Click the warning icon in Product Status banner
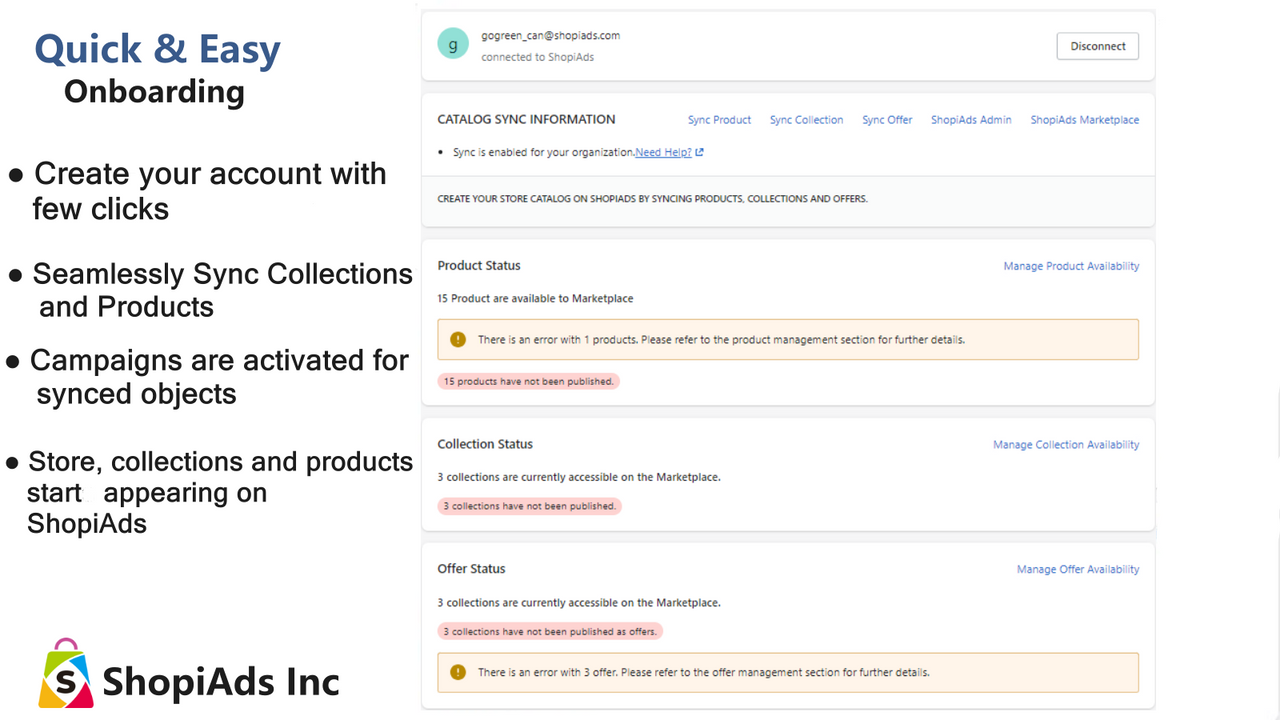 (x=458, y=339)
